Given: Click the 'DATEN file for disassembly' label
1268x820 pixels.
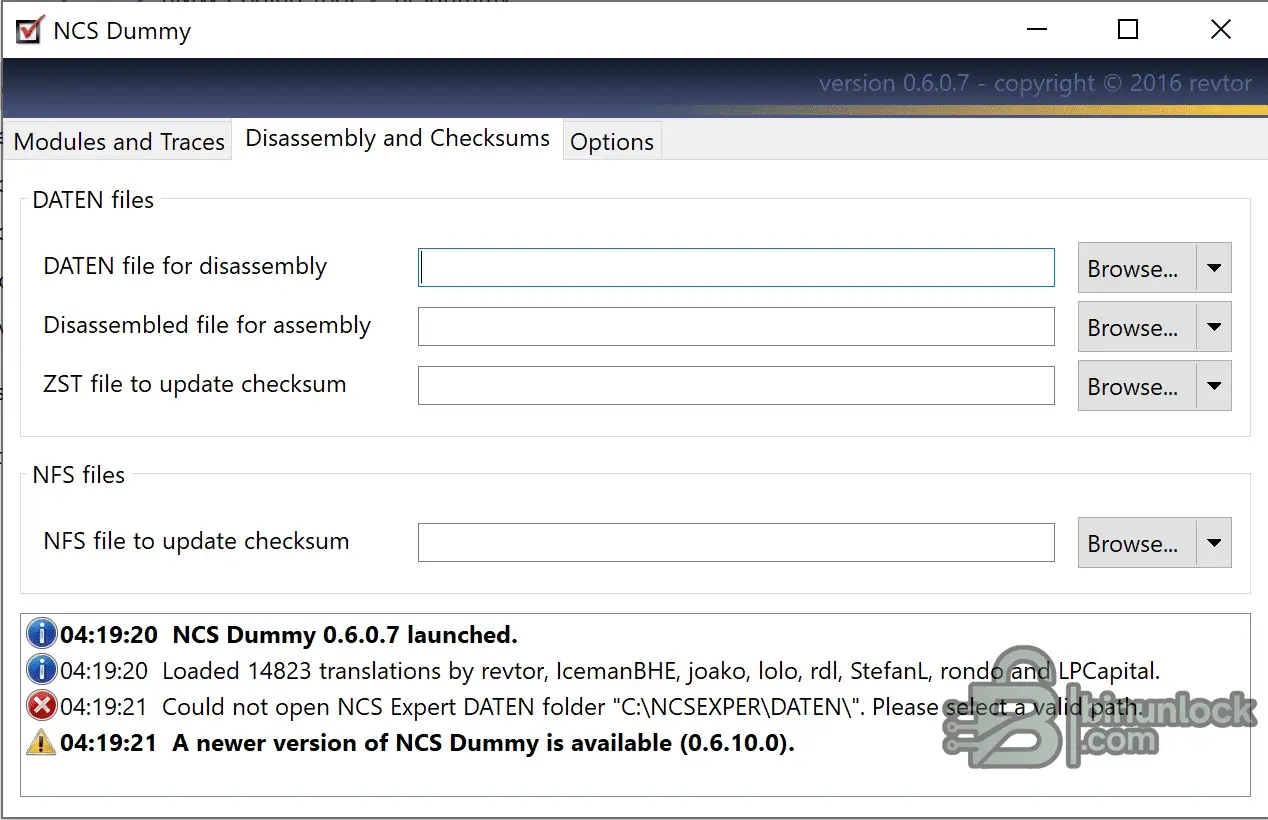Looking at the screenshot, I should [x=185, y=267].
